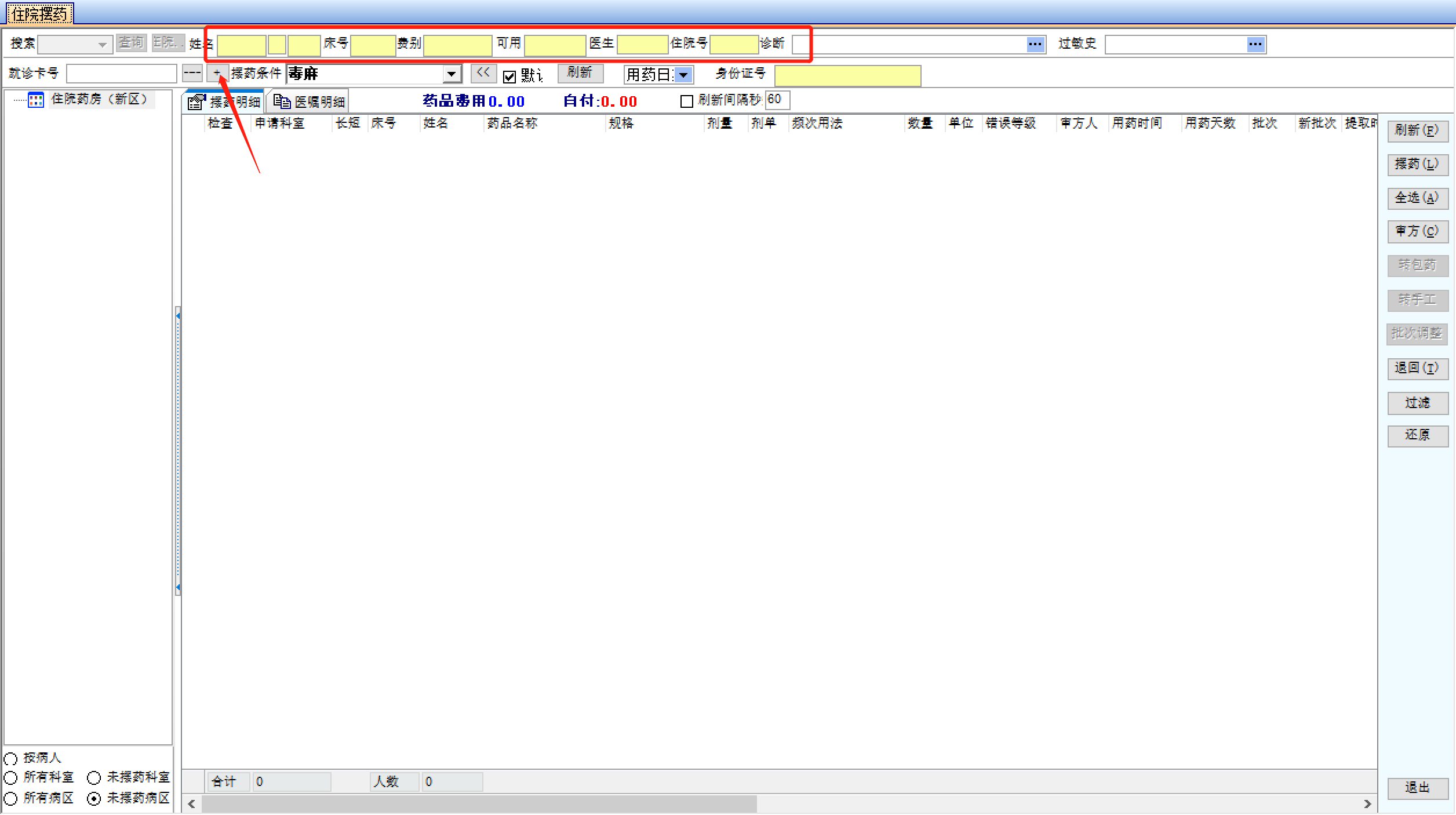1456x815 pixels.
Task: Click into the 就诊卡号 input field
Action: click(x=122, y=74)
